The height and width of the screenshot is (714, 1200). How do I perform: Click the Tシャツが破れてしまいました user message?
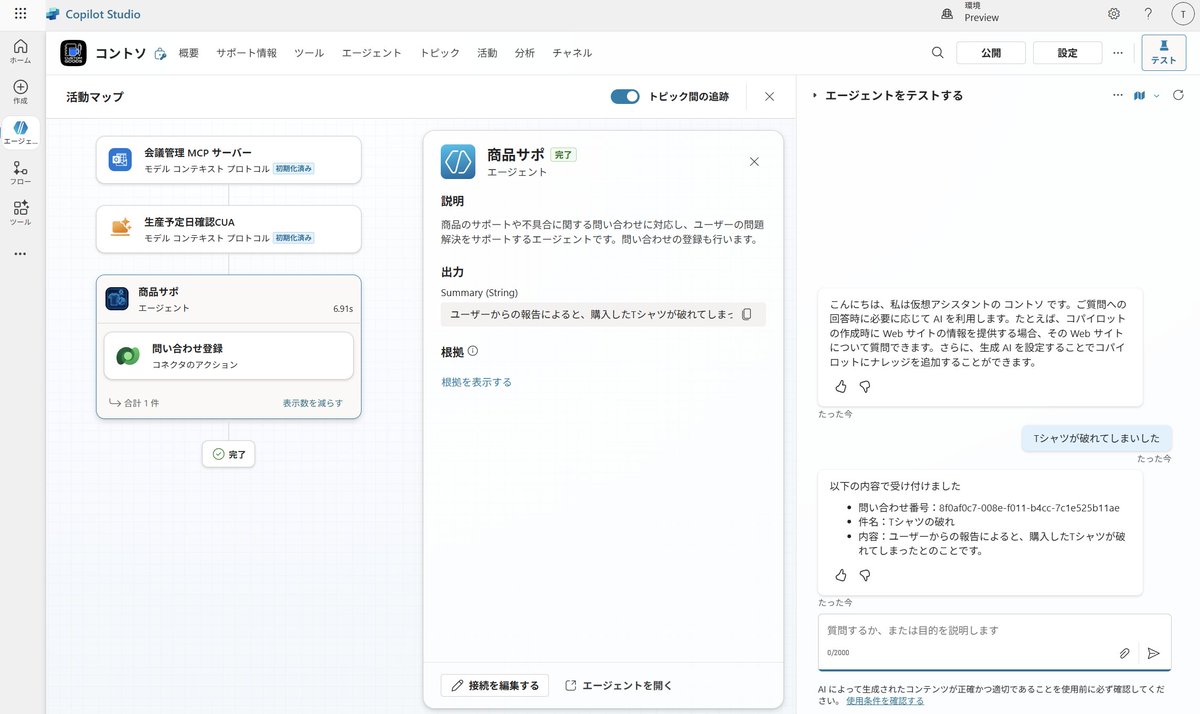tap(1096, 438)
